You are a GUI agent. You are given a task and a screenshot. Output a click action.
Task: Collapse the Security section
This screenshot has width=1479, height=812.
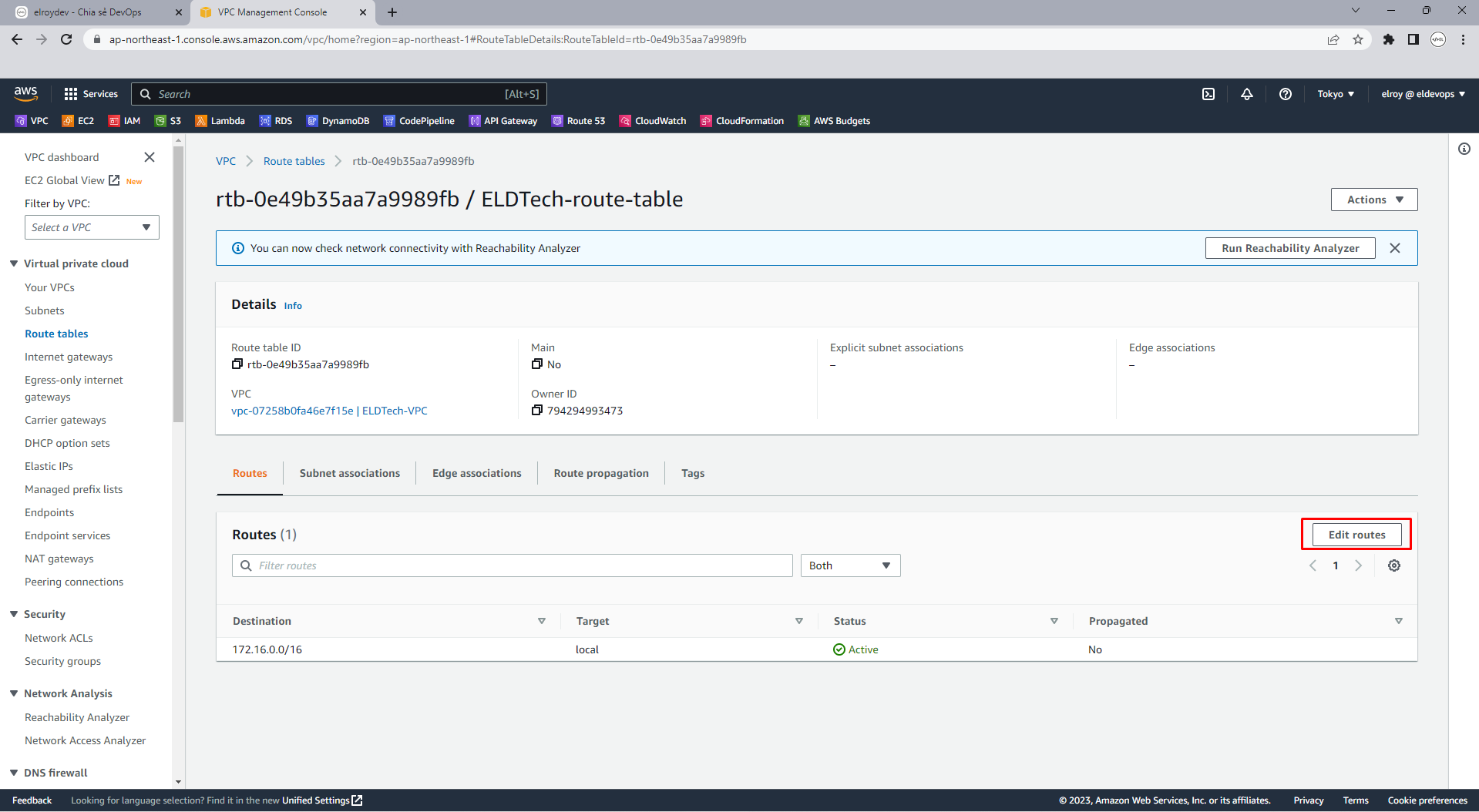14,614
